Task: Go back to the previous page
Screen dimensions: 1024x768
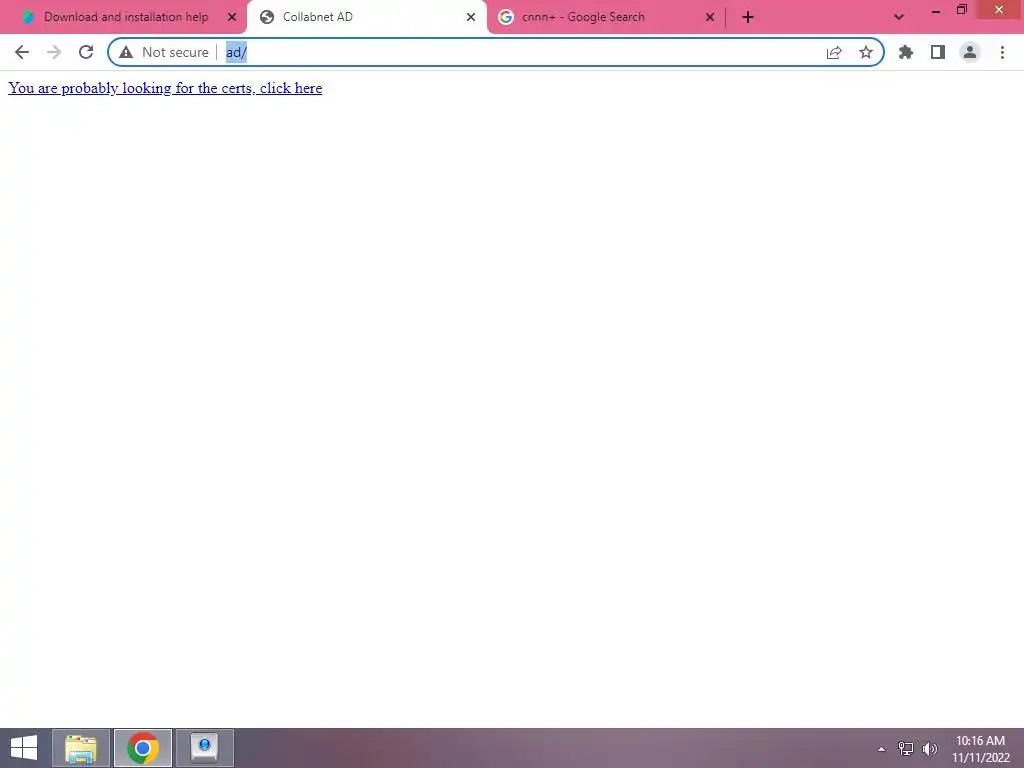Action: (x=22, y=52)
